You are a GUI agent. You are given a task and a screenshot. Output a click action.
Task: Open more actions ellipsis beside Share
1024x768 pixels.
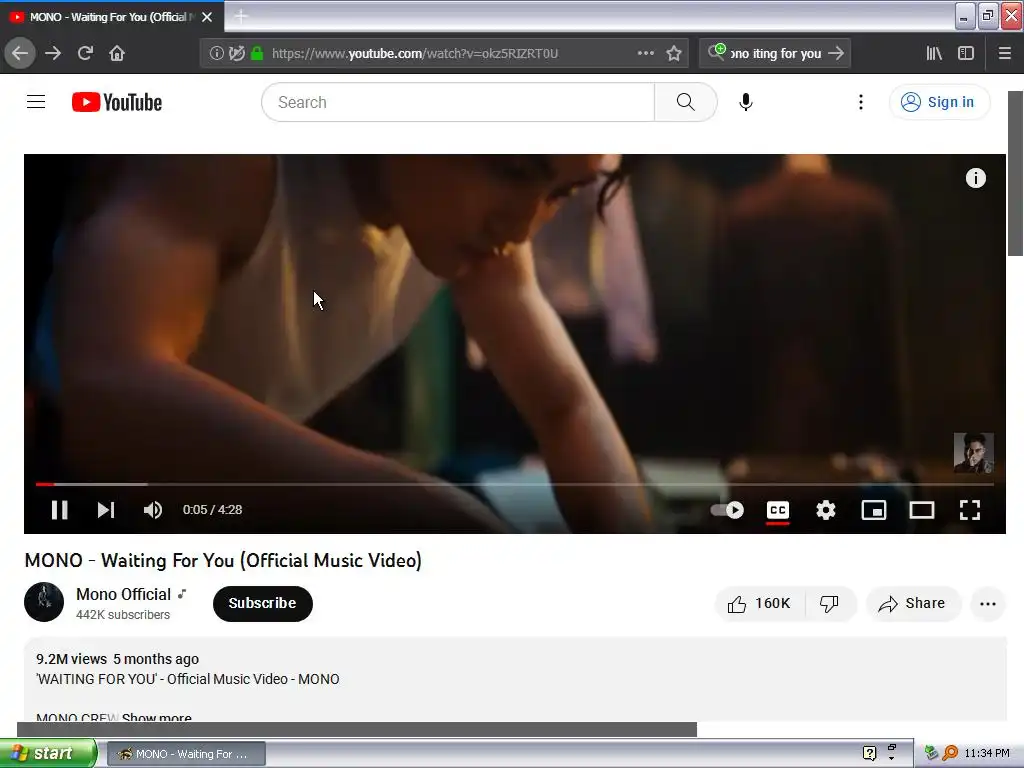[987, 603]
